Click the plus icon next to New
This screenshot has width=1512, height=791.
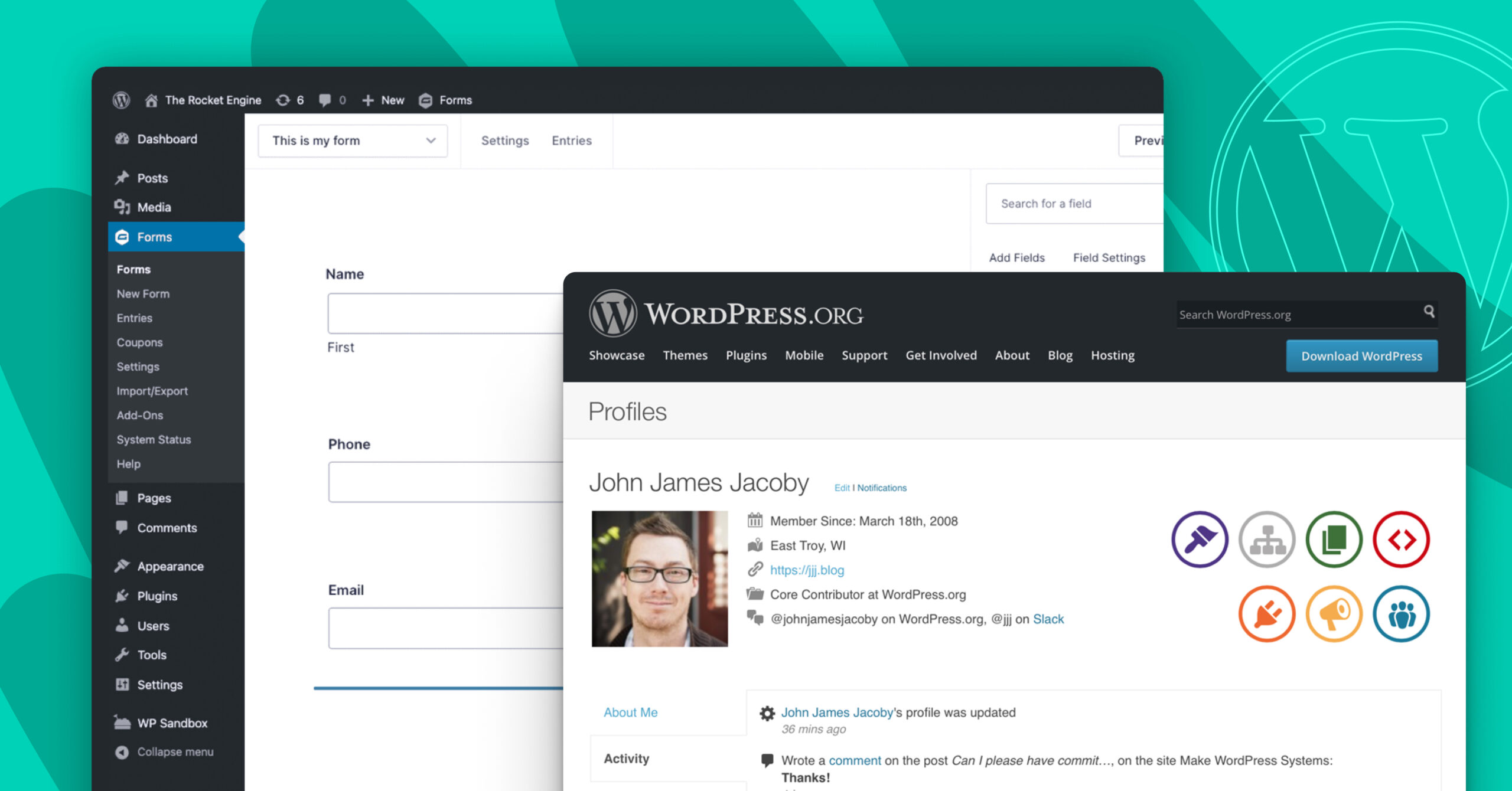click(367, 100)
